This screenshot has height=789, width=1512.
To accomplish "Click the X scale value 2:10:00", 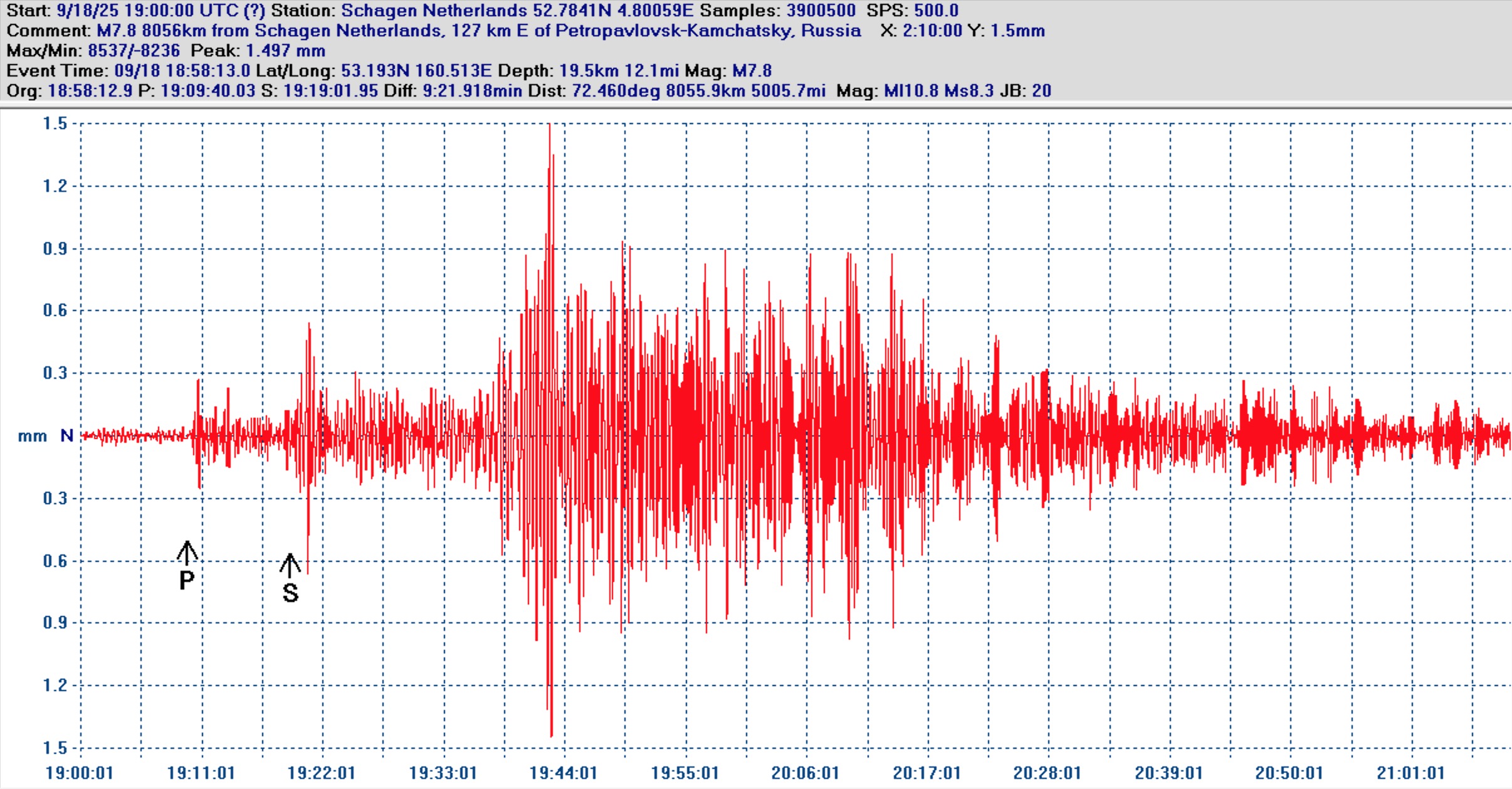I will (932, 31).
